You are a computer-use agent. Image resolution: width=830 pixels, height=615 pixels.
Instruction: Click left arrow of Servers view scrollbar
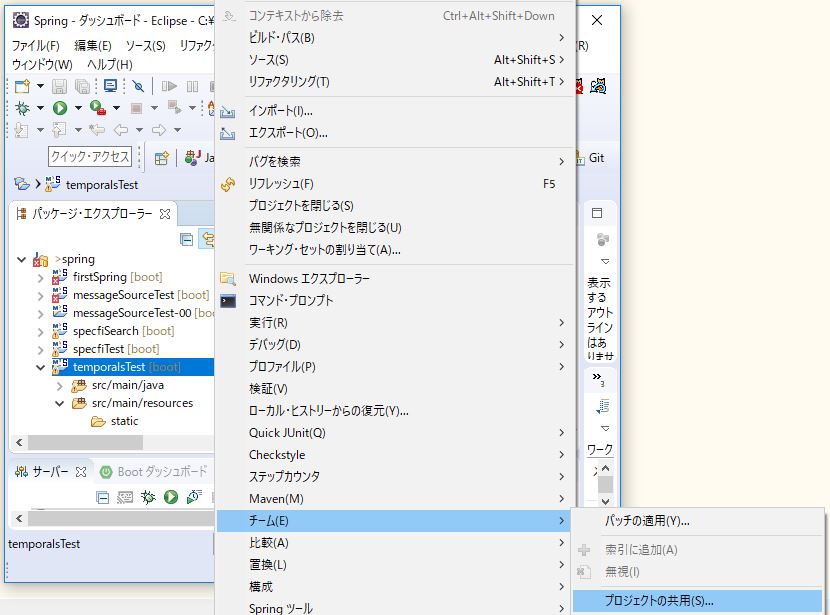19,519
